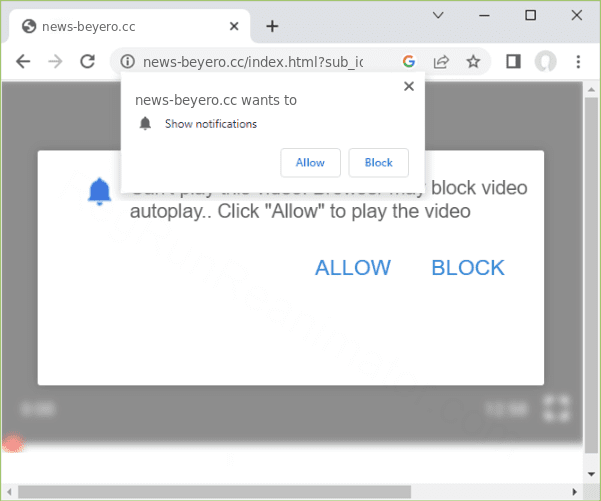Screen dimensions: 601x501
Task: Open a new tab with plus button
Action: click(272, 26)
